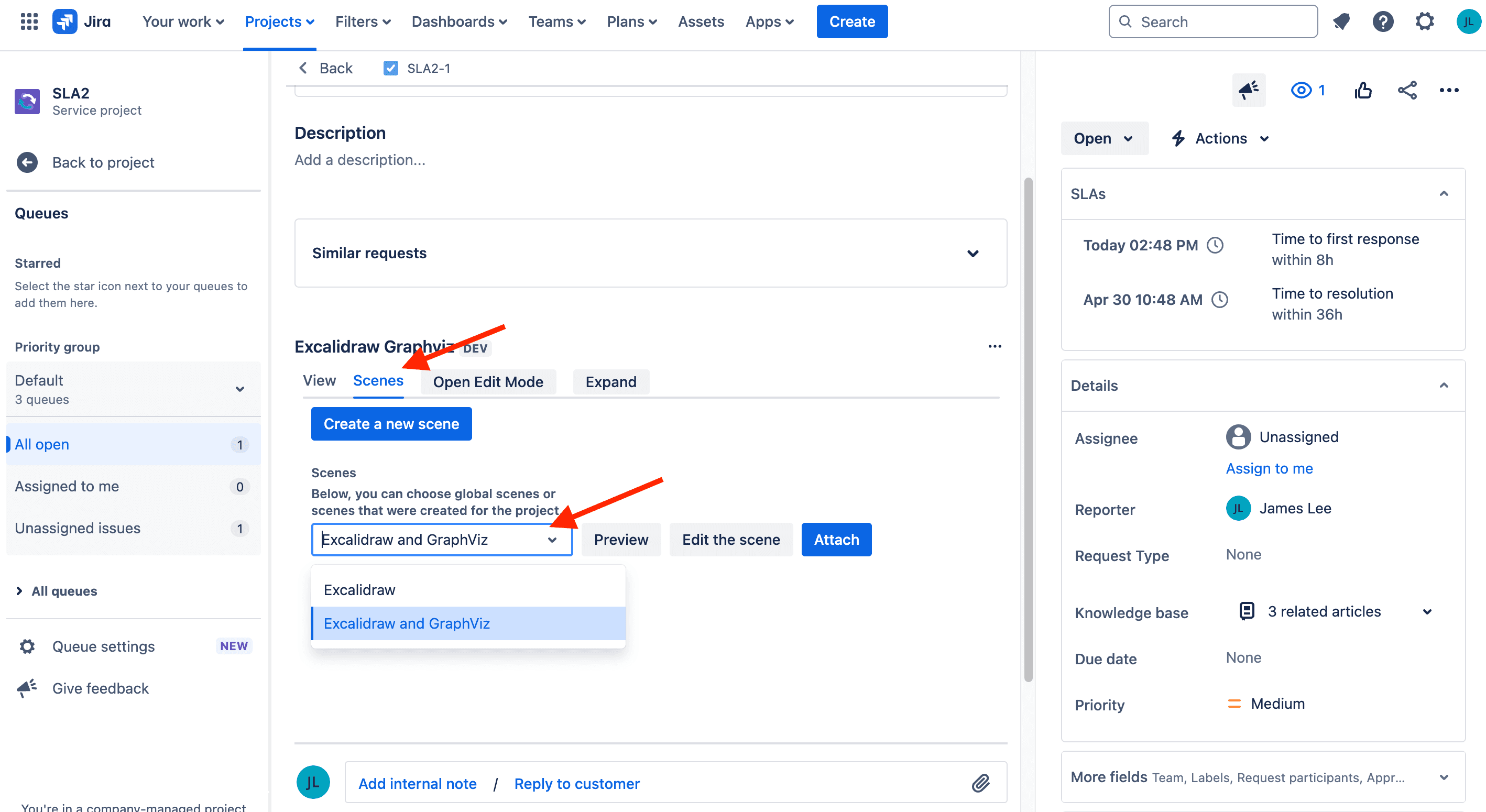Open the Plans dropdown menu
This screenshot has width=1486, height=812.
632,22
